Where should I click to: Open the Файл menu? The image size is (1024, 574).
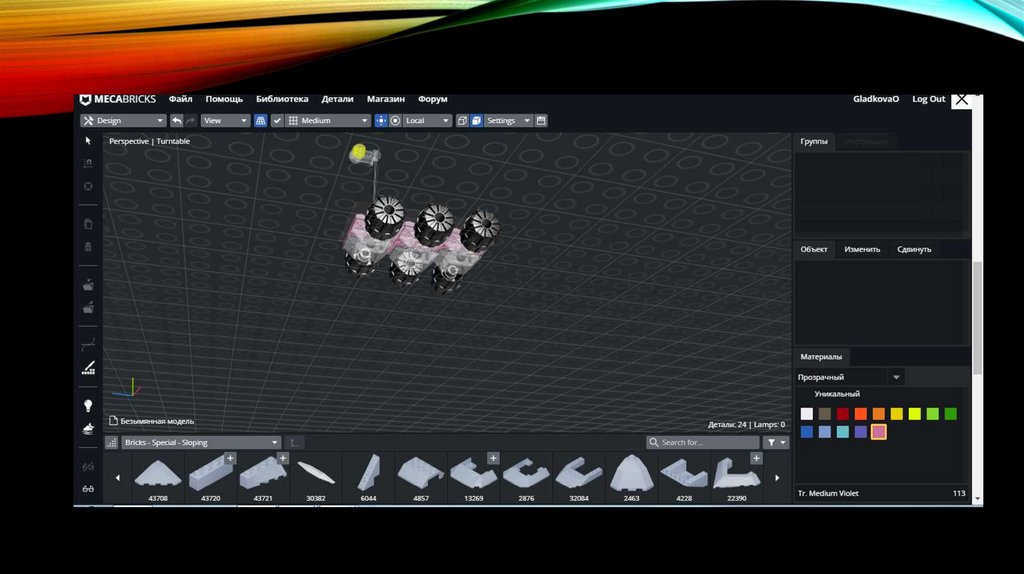click(x=181, y=99)
